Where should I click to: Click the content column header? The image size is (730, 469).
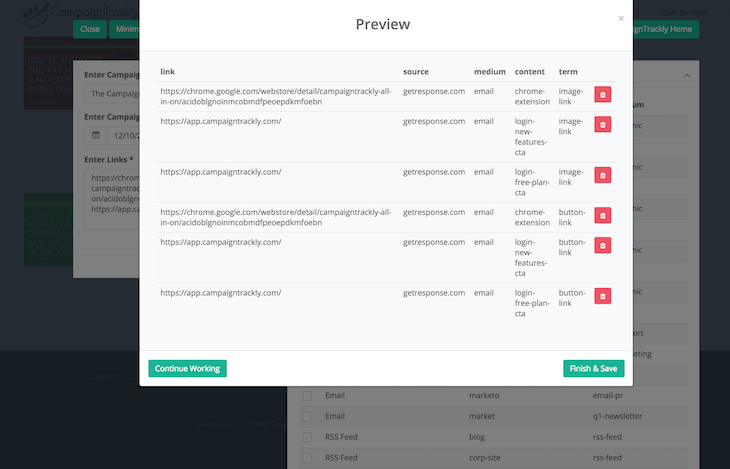click(x=530, y=72)
